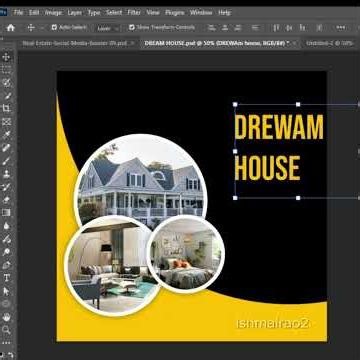Open the Filter menu
The width and height of the screenshot is (360, 360).
pyautogui.click(x=134, y=13)
